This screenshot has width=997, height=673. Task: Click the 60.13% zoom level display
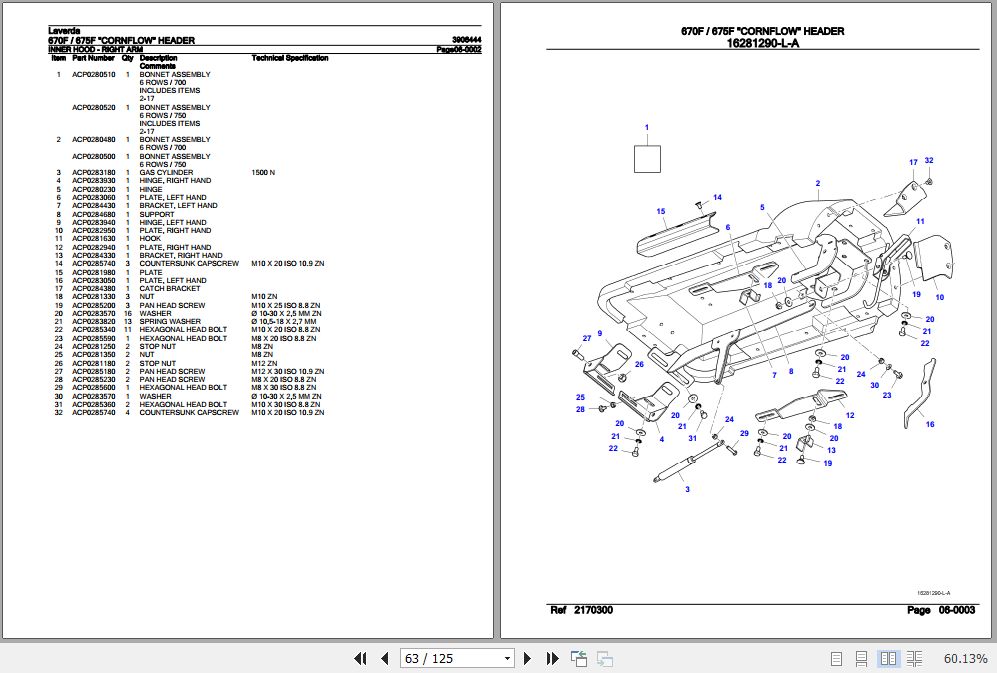966,658
